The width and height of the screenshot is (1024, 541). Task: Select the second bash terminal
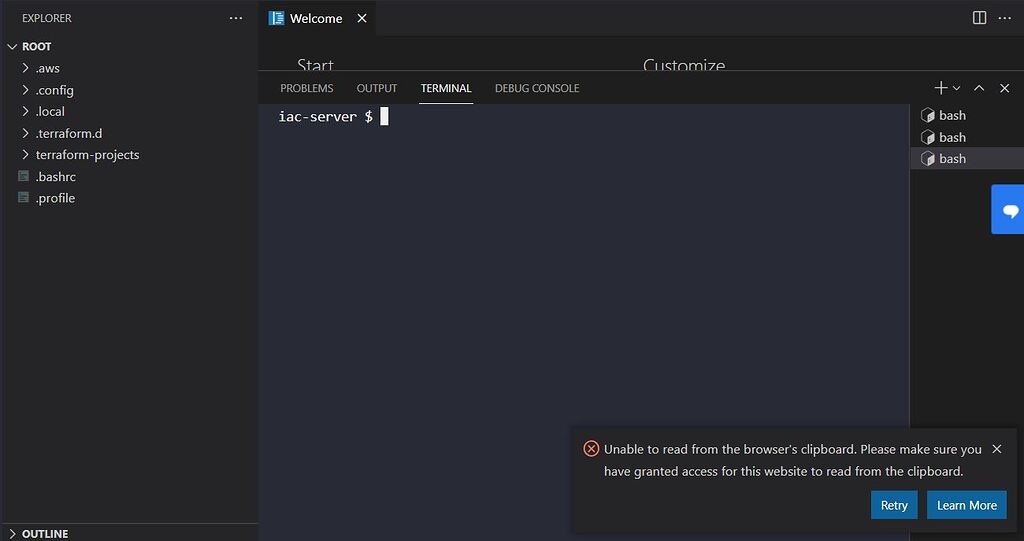[967, 137]
